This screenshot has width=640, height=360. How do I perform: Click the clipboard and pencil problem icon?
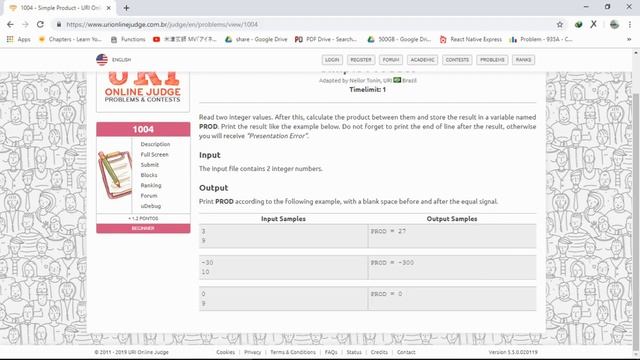pos(115,175)
